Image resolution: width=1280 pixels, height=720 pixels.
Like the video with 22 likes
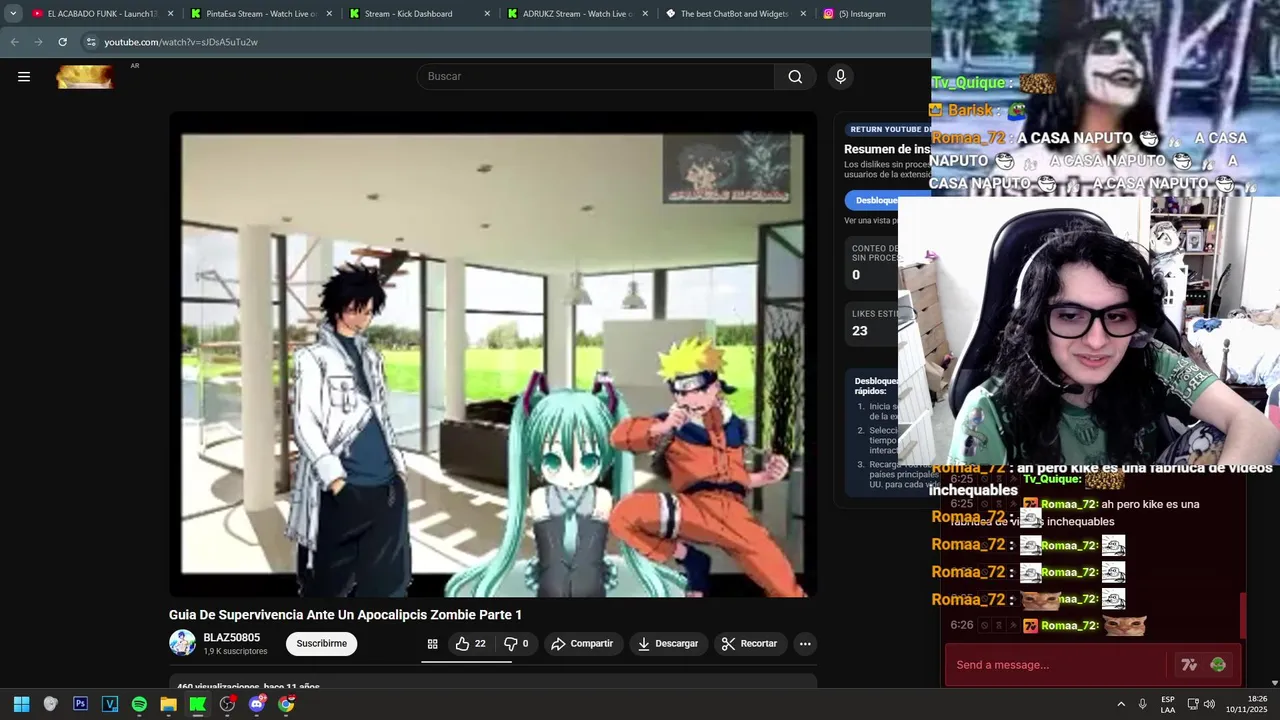(x=470, y=644)
